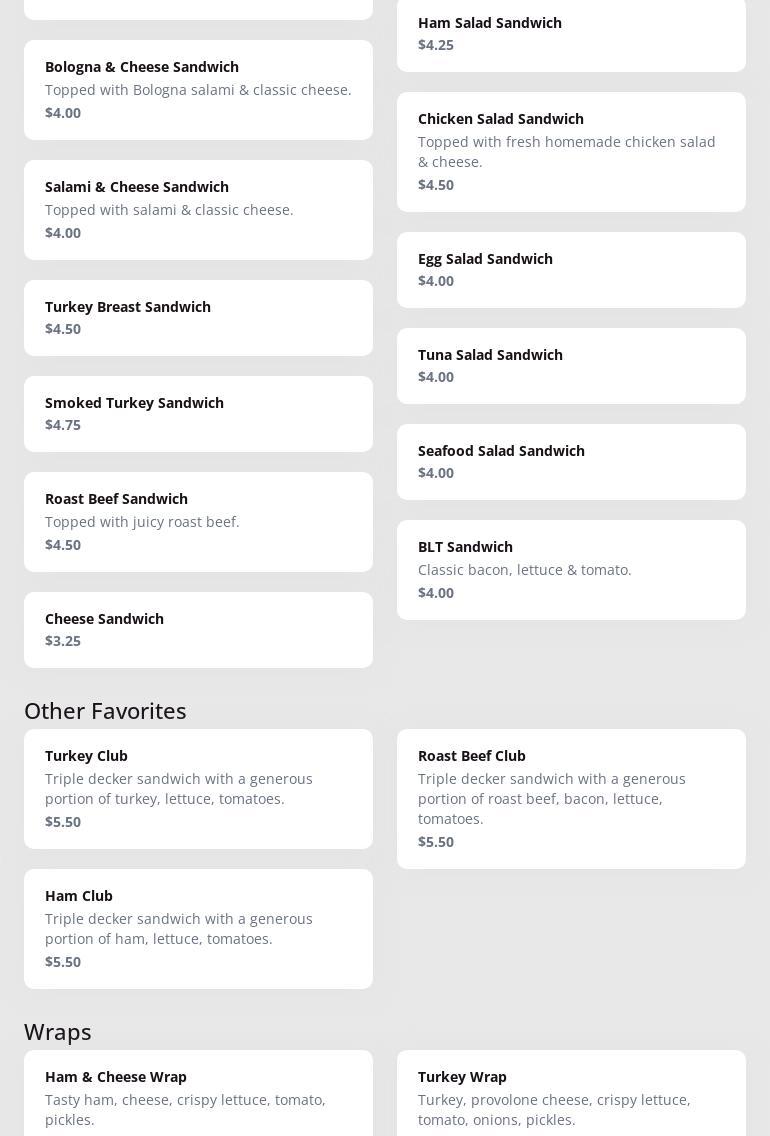Choose the Roast Beef Club
Screen dimensions: 770x1136
tap(570, 799)
